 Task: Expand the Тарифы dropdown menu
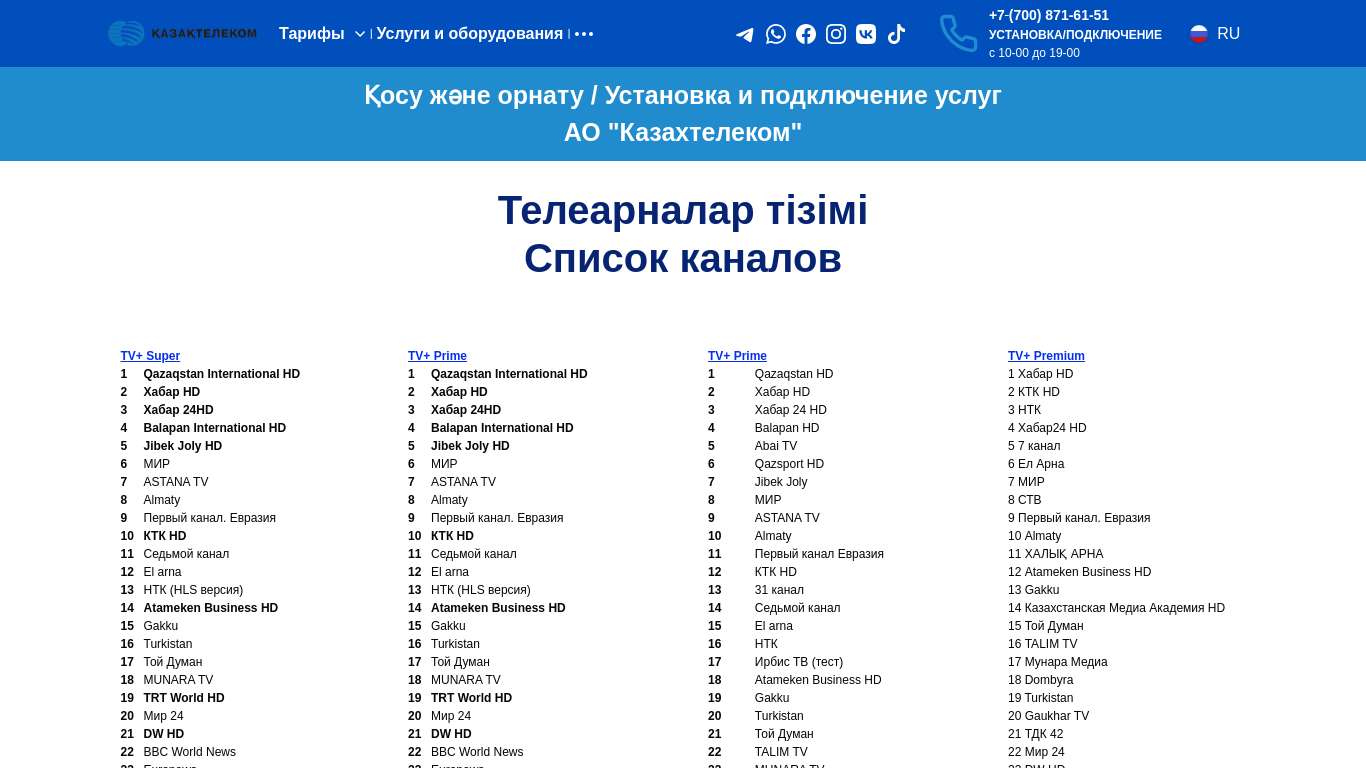[360, 34]
